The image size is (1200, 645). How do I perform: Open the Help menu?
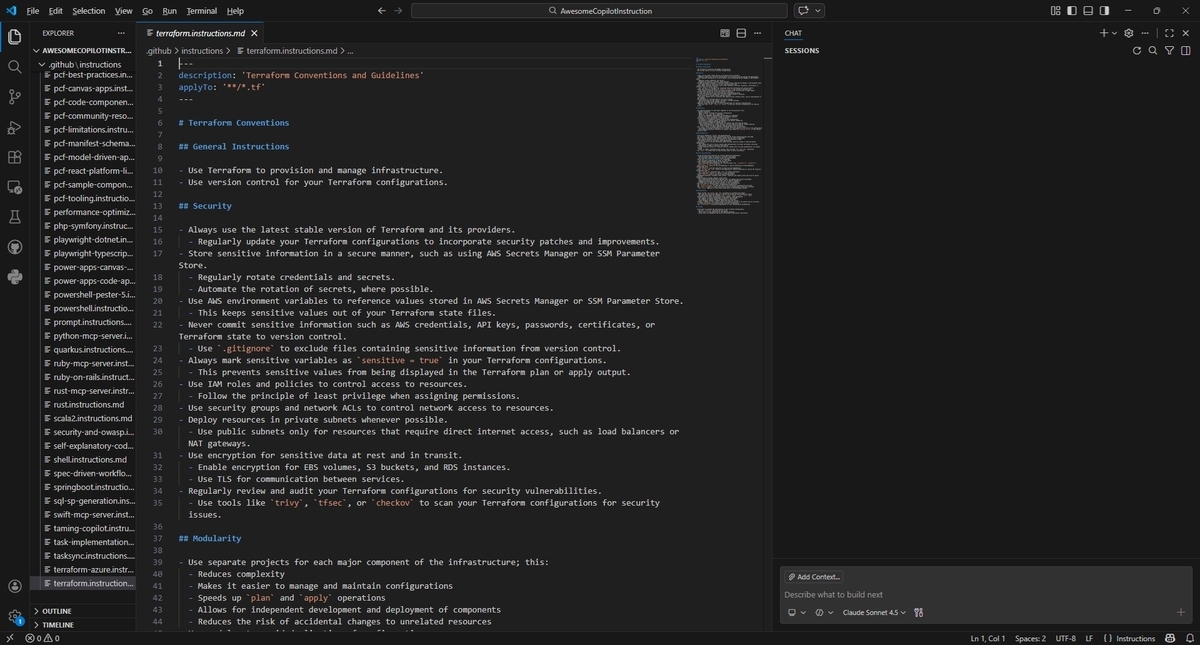click(x=235, y=11)
